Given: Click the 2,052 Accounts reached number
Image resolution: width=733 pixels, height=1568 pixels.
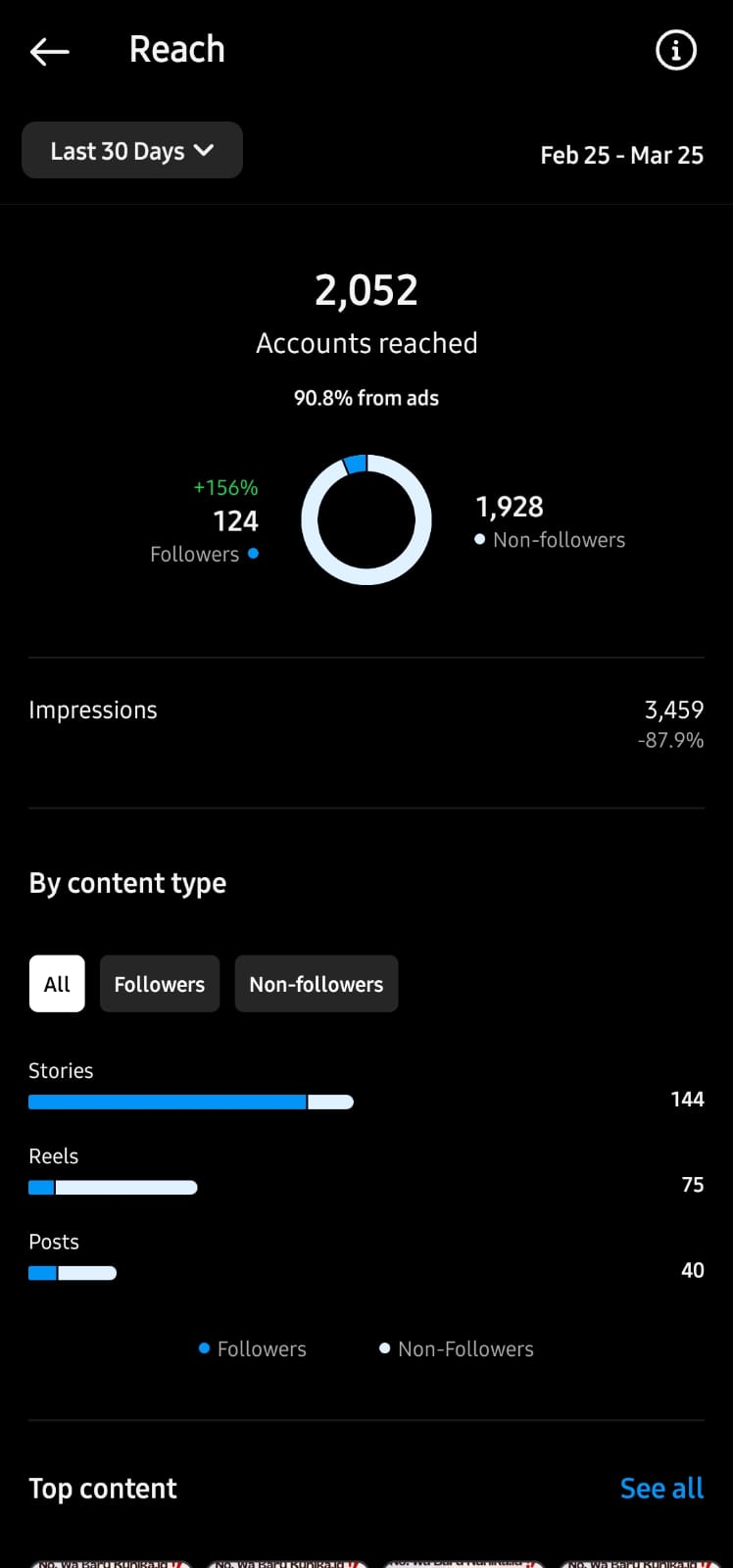Looking at the screenshot, I should (366, 290).
